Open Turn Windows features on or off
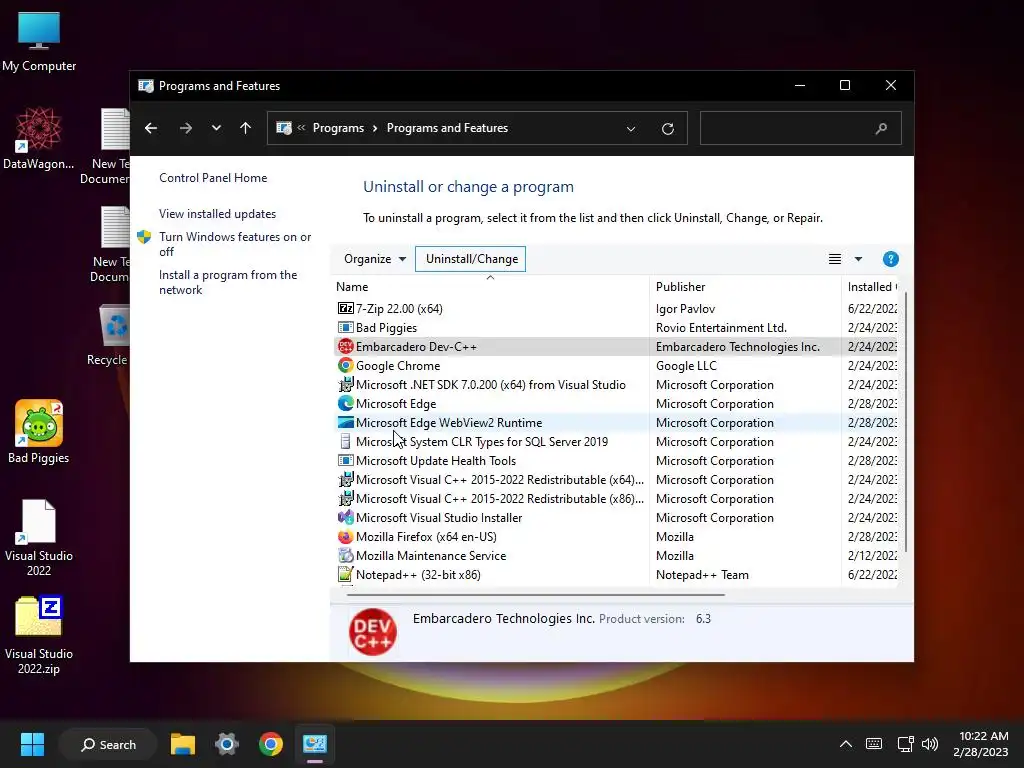 pos(235,244)
